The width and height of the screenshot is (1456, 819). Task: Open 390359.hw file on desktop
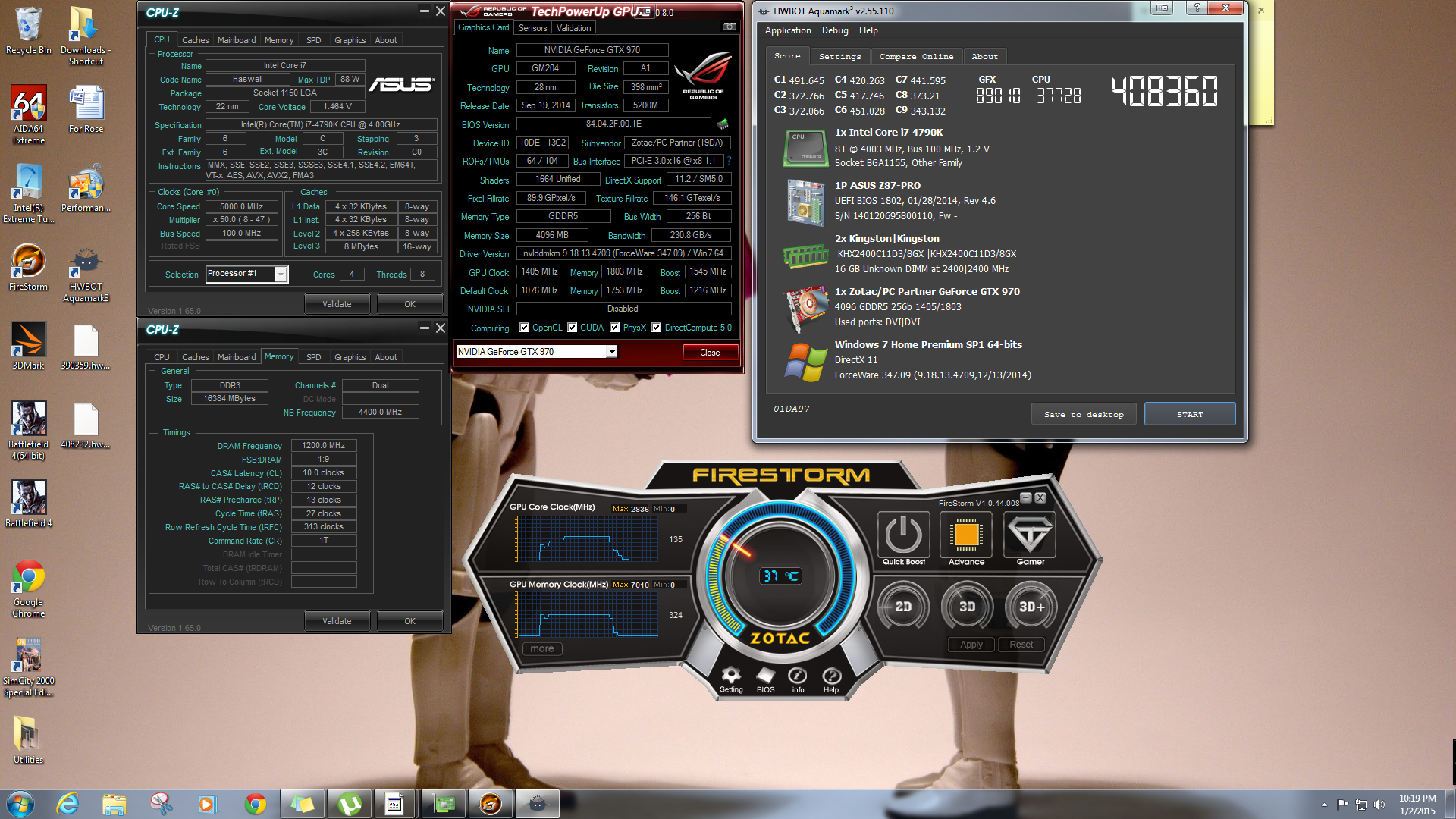tap(86, 346)
